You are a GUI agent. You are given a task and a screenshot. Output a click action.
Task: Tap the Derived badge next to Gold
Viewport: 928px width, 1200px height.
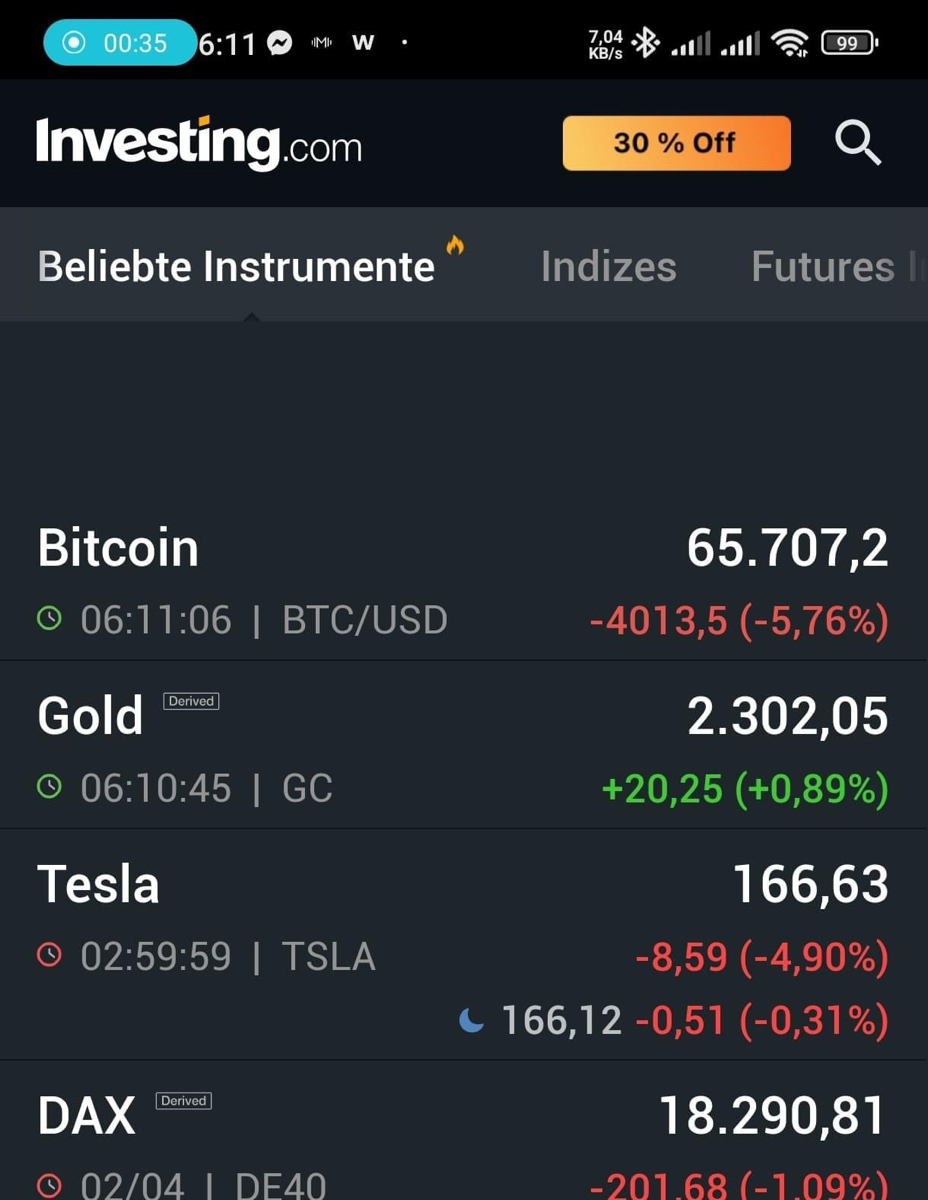click(191, 701)
